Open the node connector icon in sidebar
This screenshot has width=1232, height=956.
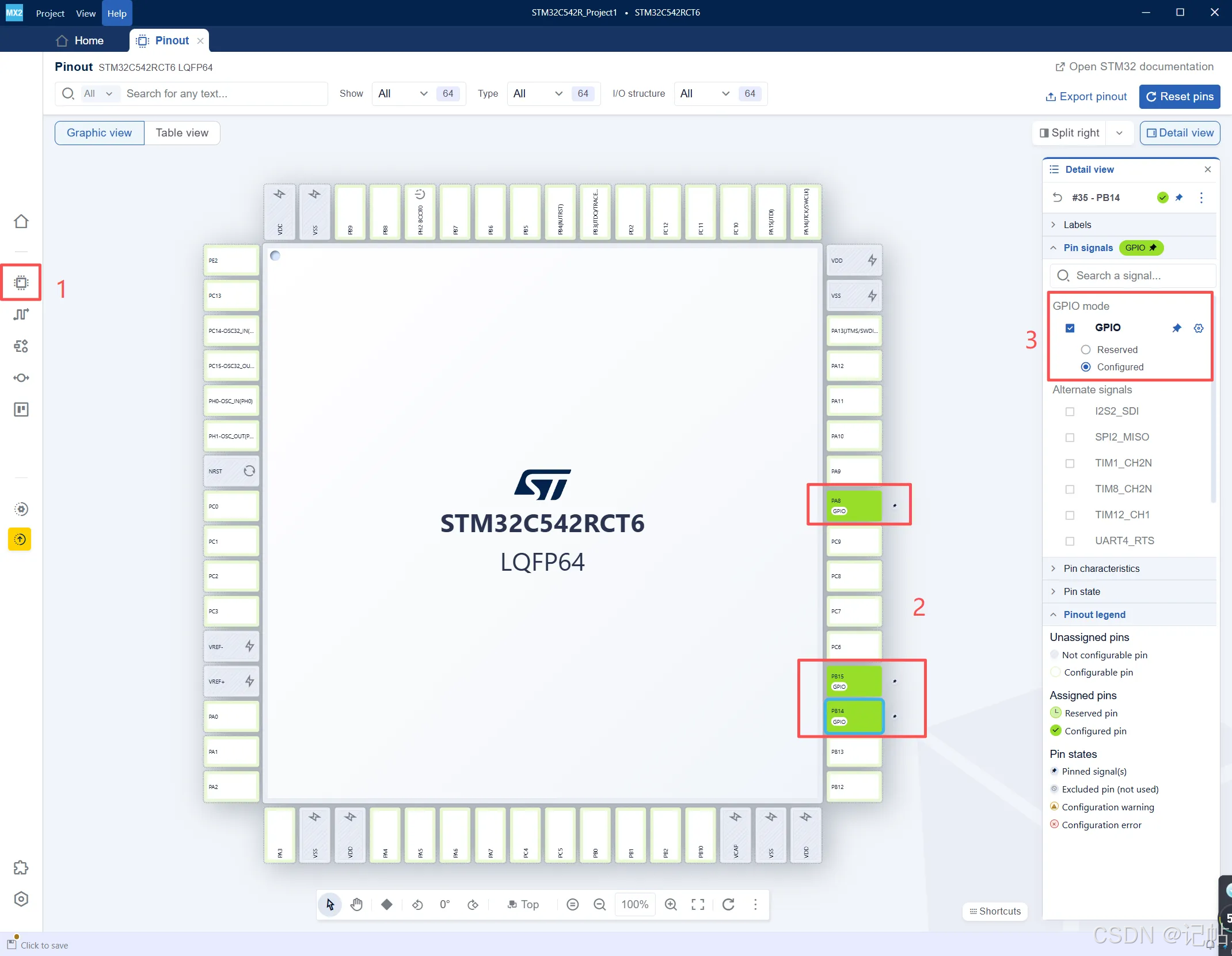(21, 378)
